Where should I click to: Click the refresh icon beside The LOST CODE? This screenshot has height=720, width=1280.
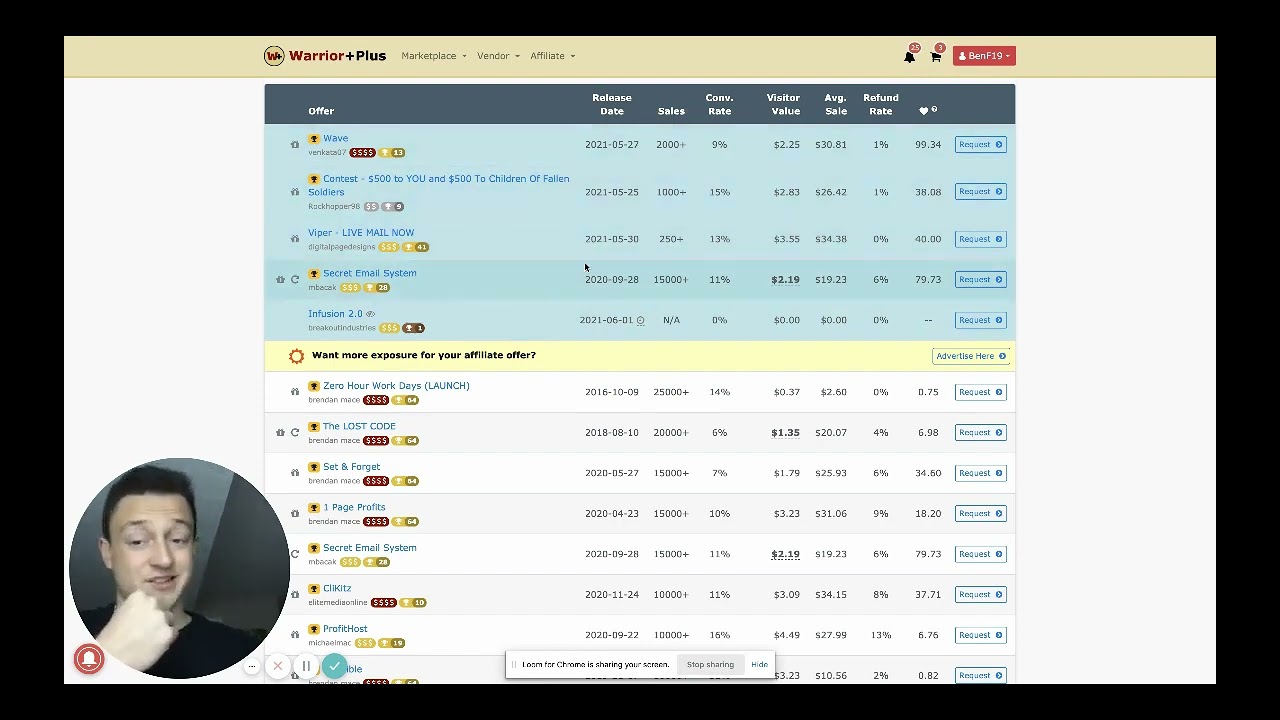coord(295,433)
